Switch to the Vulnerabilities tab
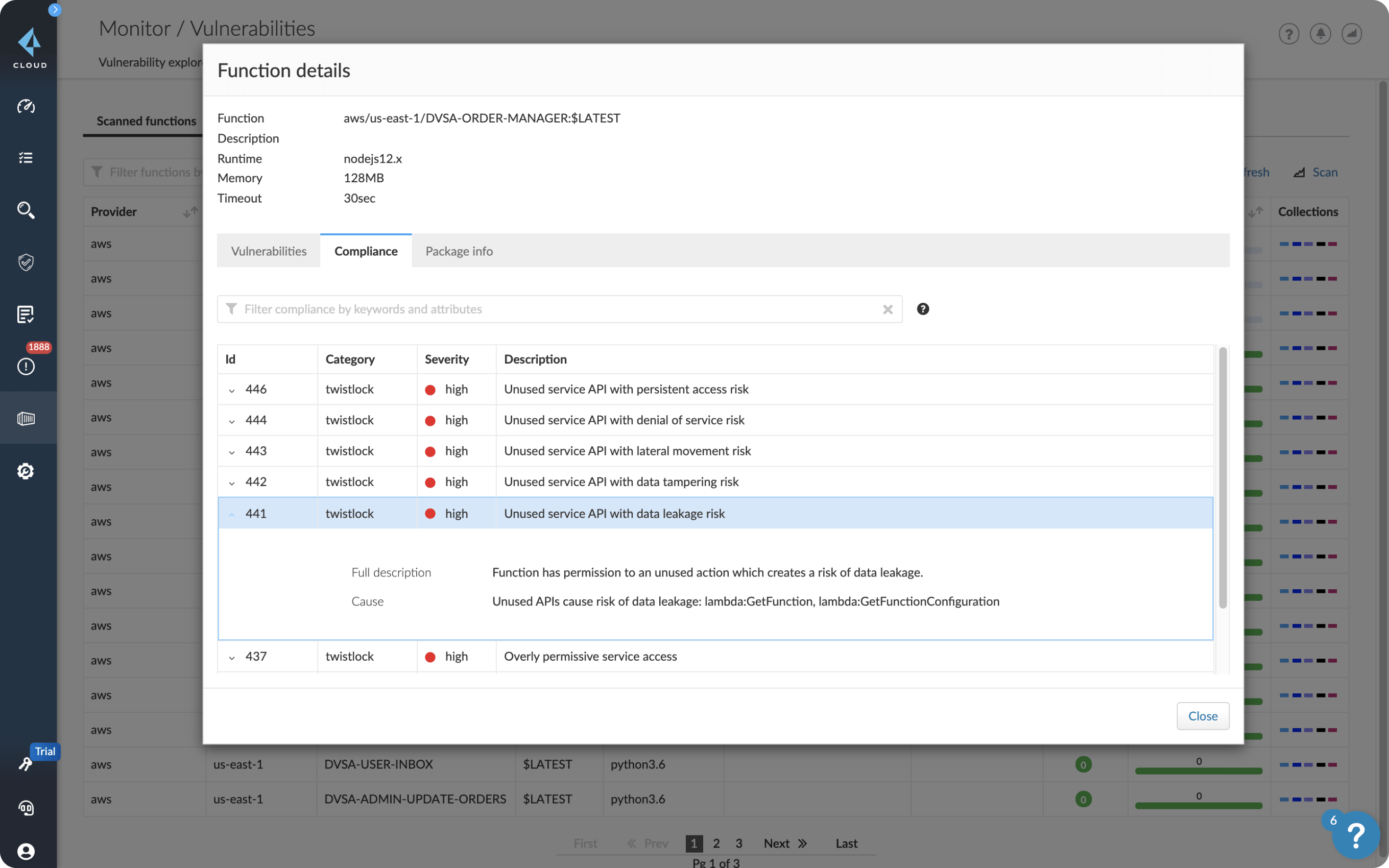Screen dimensions: 1389x868 [x=268, y=251]
